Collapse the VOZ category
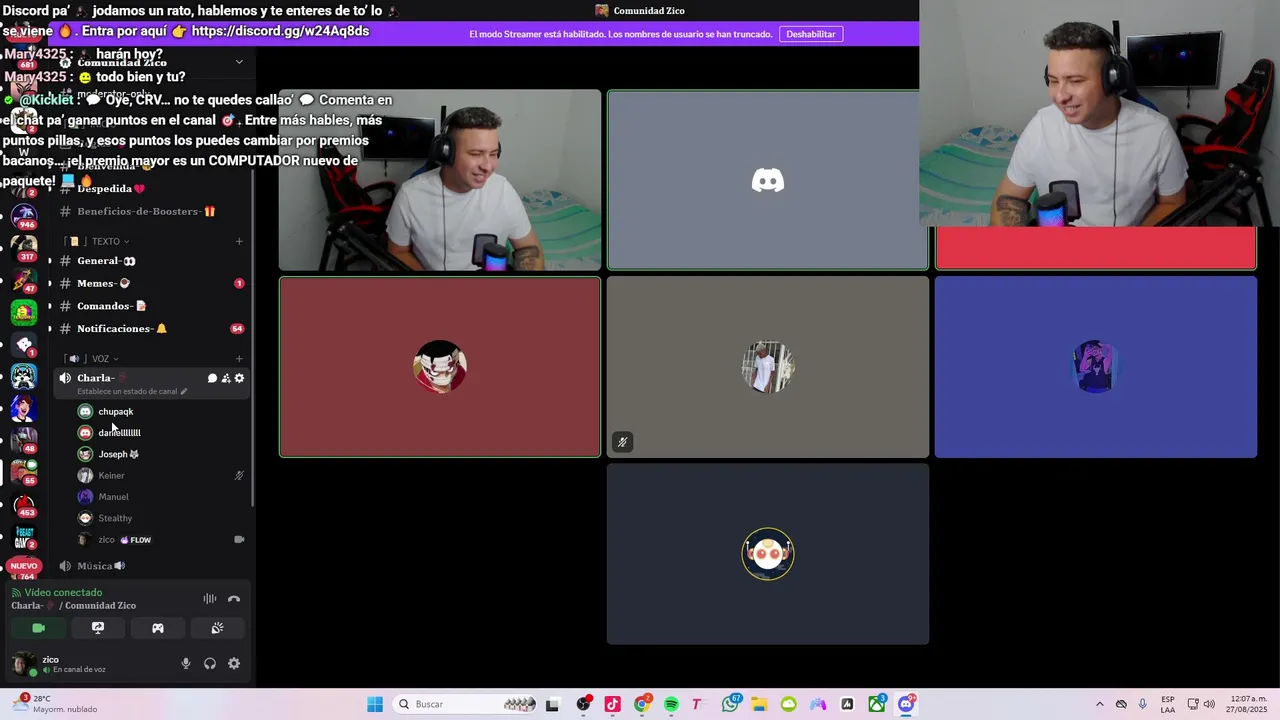Image resolution: width=1280 pixels, height=720 pixels. pyautogui.click(x=100, y=359)
